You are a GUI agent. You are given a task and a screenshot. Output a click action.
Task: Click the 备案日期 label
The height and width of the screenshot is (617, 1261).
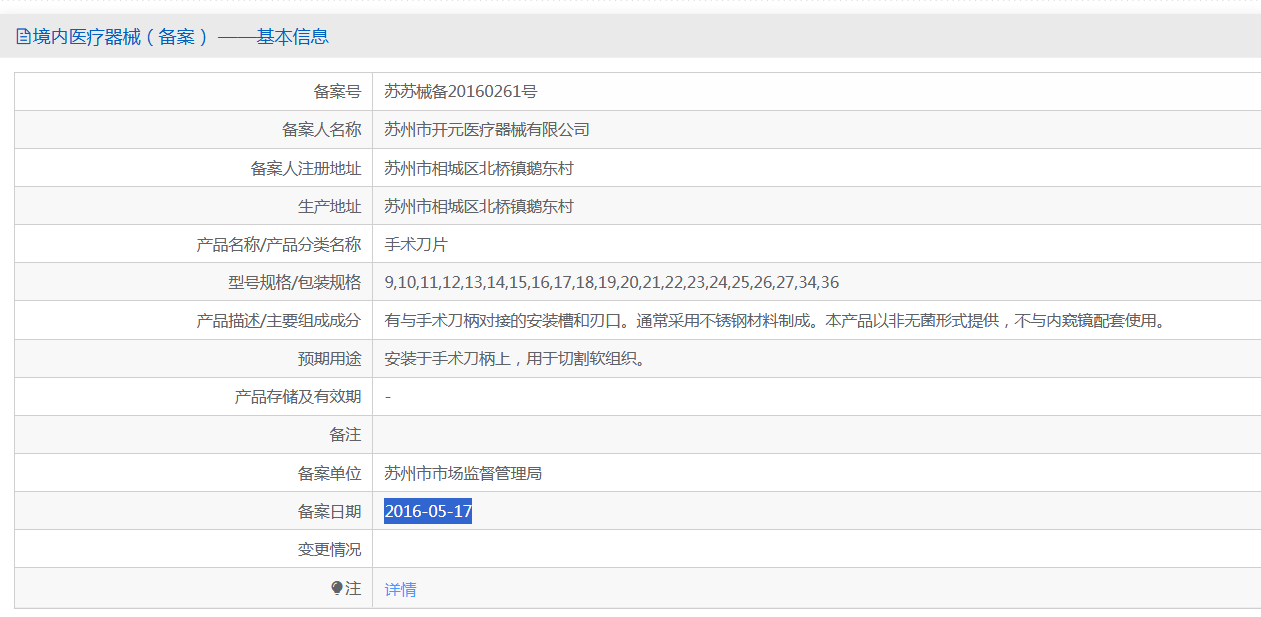tap(329, 511)
